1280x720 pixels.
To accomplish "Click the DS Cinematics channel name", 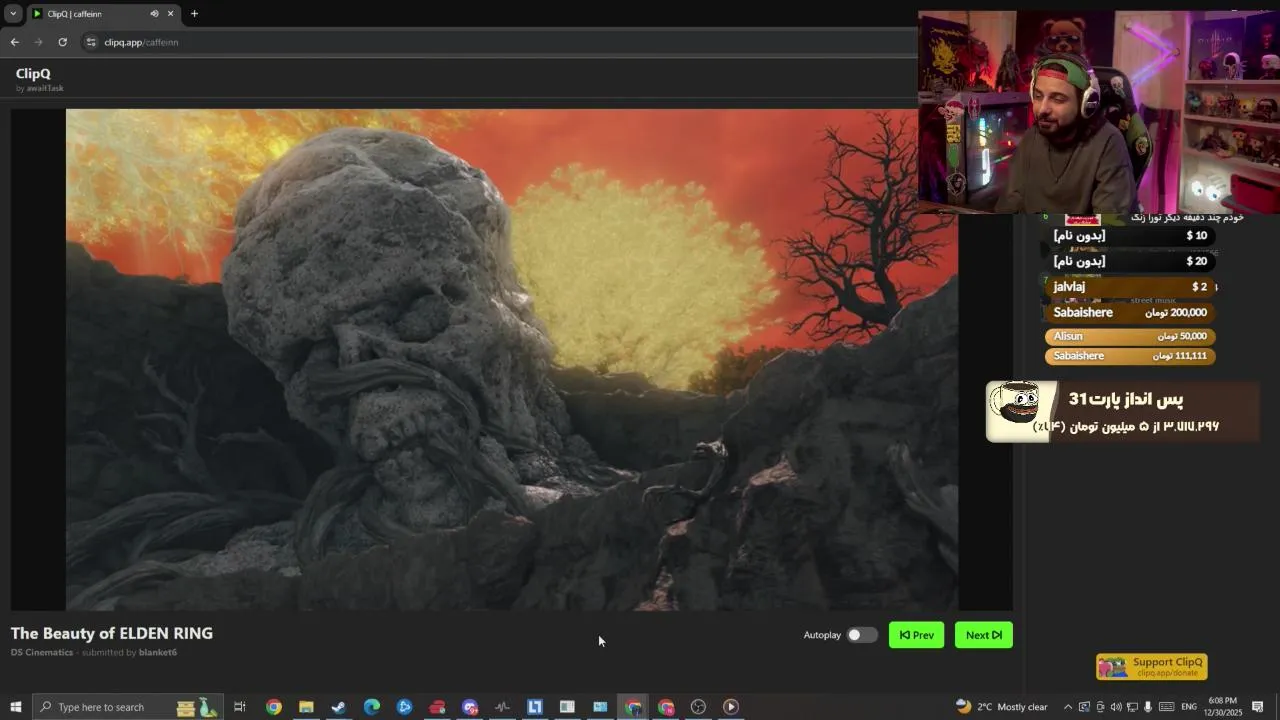I will (x=42, y=652).
